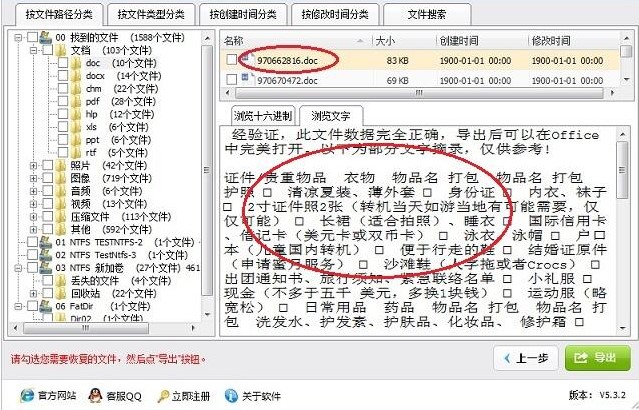Image resolution: width=639 pixels, height=410 pixels.
Task: Click the 照片 folder icon
Action: coord(61,165)
